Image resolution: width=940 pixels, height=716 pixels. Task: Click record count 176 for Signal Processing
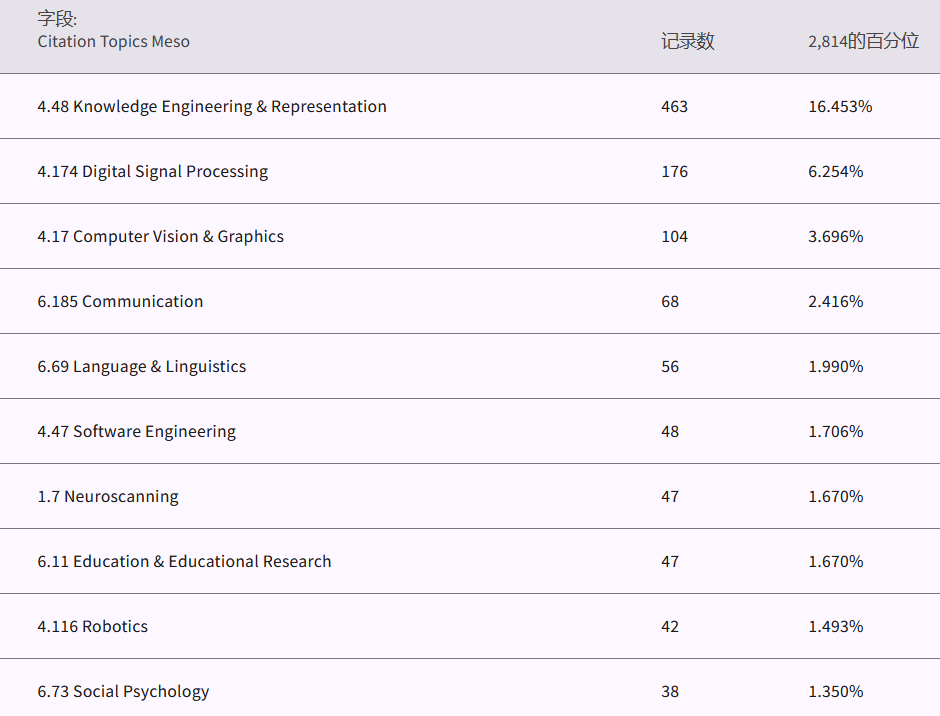pyautogui.click(x=674, y=171)
